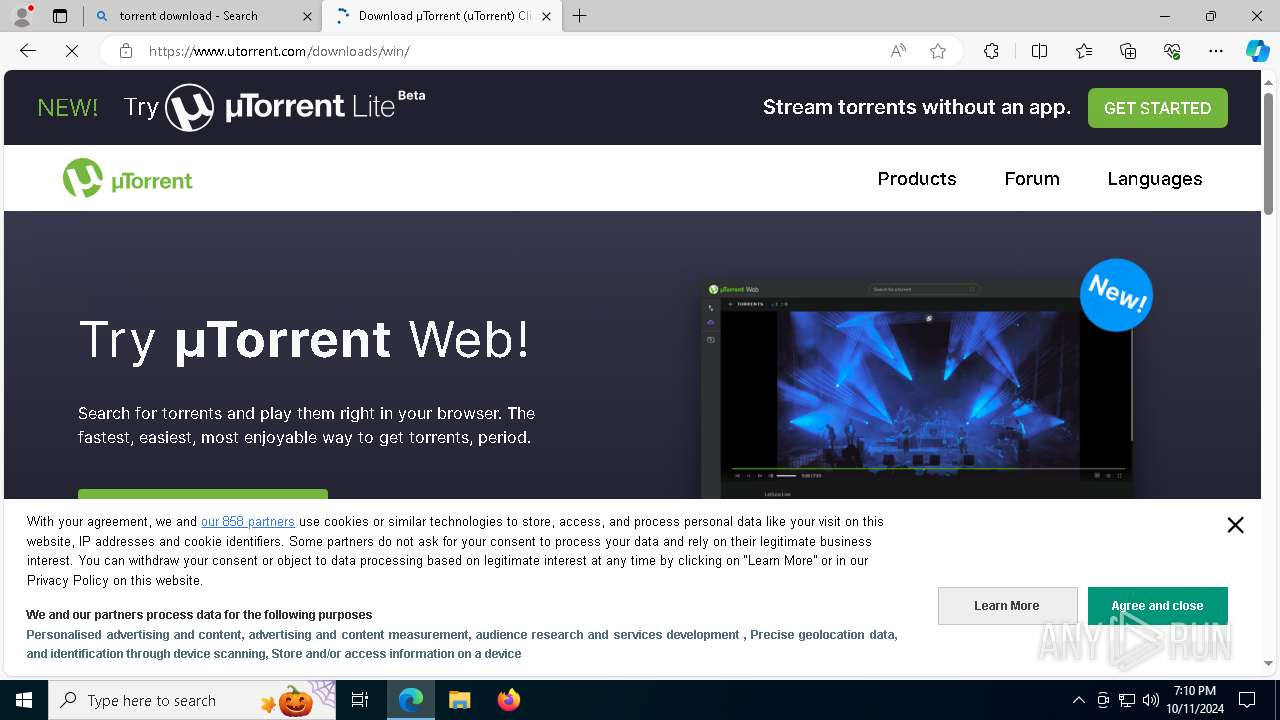This screenshot has width=1280, height=720.
Task: Go back with the browser back arrow
Action: click(x=28, y=51)
